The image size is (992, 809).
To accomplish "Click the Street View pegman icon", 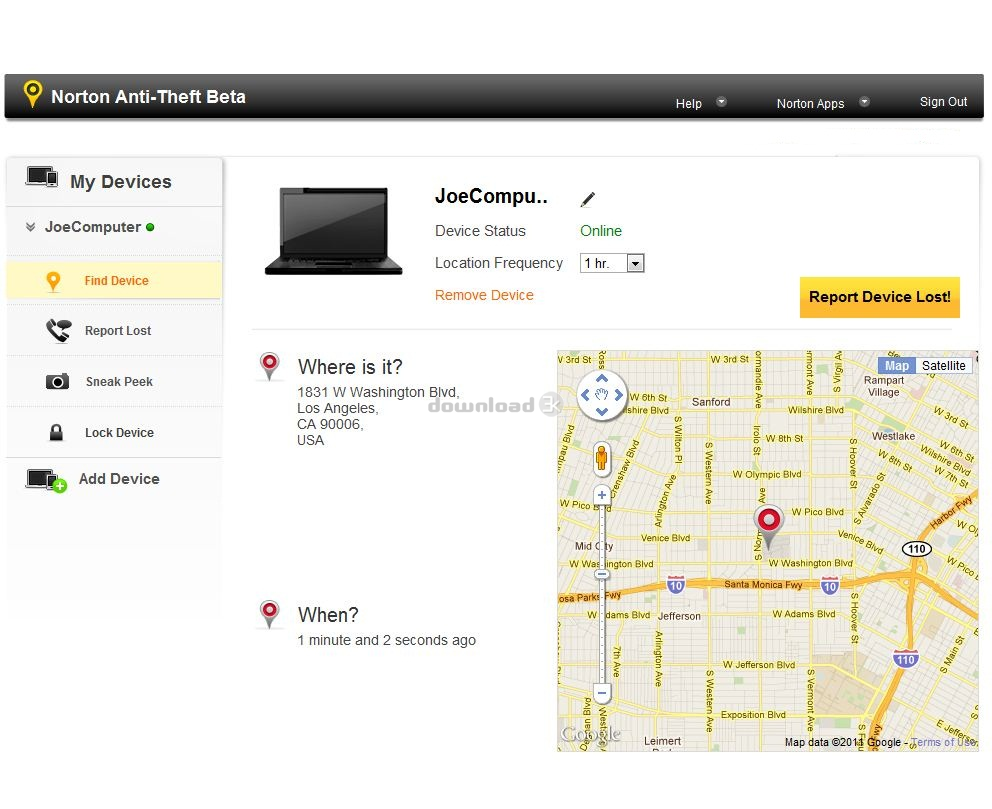I will pyautogui.click(x=602, y=458).
